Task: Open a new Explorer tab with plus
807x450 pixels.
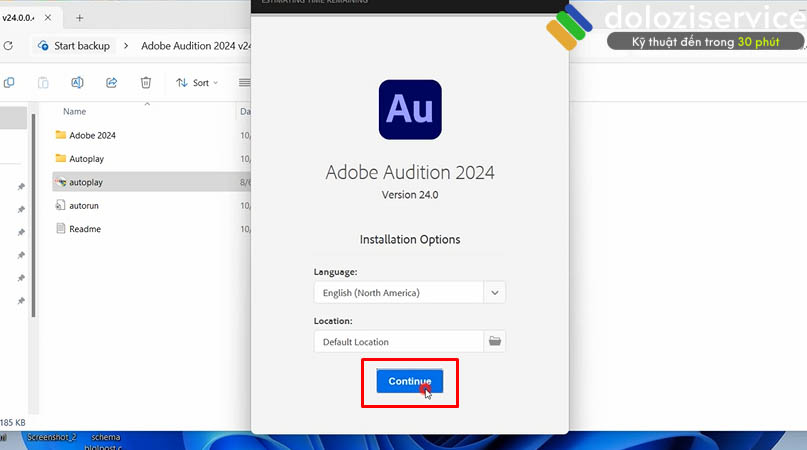Action: click(x=80, y=18)
